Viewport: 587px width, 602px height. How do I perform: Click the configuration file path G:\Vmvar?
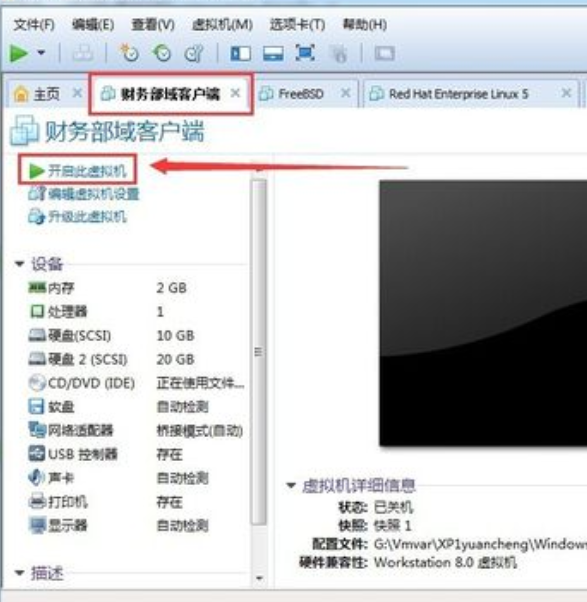(x=480, y=544)
